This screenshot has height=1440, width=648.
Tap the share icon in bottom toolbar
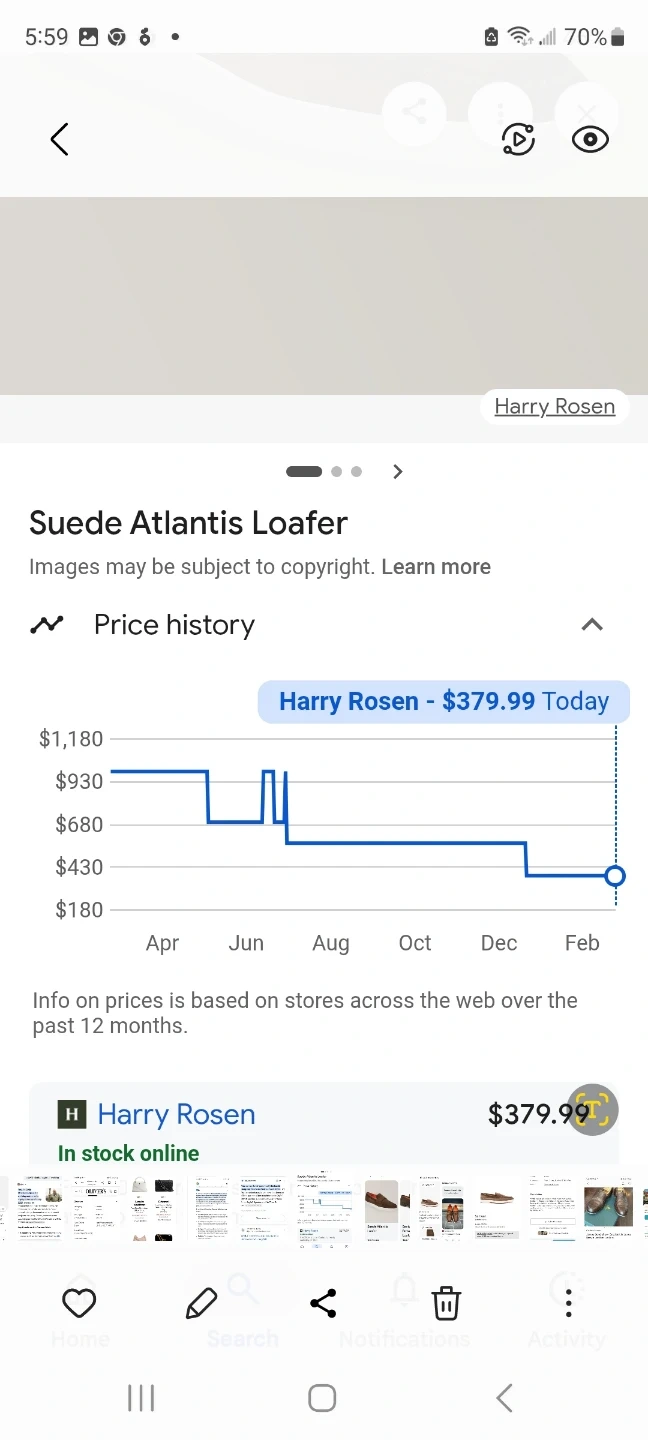pyautogui.click(x=323, y=1303)
